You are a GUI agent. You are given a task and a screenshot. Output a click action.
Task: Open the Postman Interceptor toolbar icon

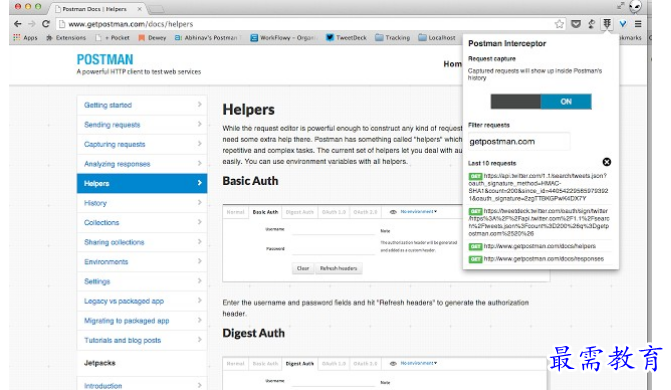[x=607, y=24]
